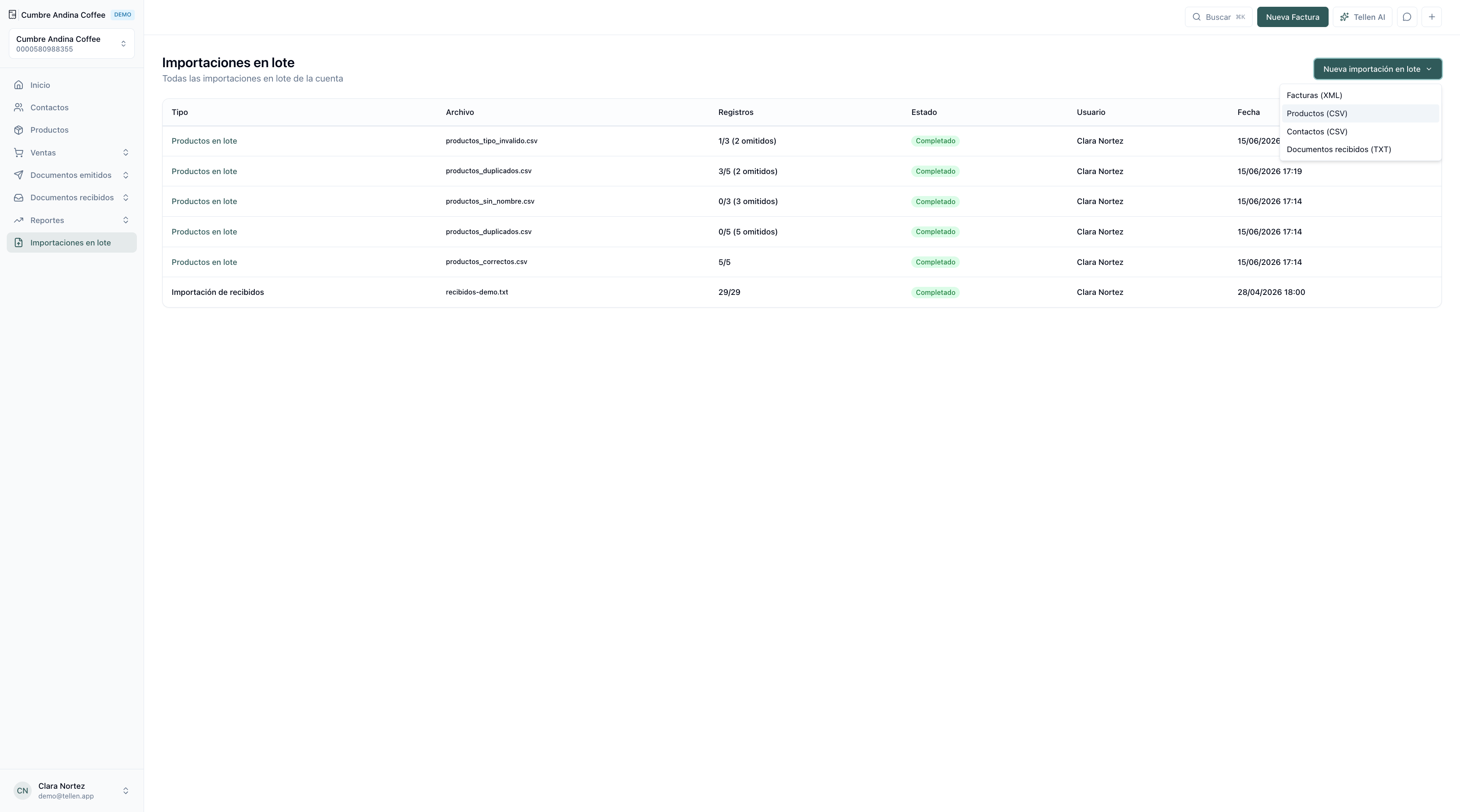This screenshot has width=1460, height=812.
Task: Click the 3/5 (2 omitidos) cell
Action: click(x=748, y=171)
